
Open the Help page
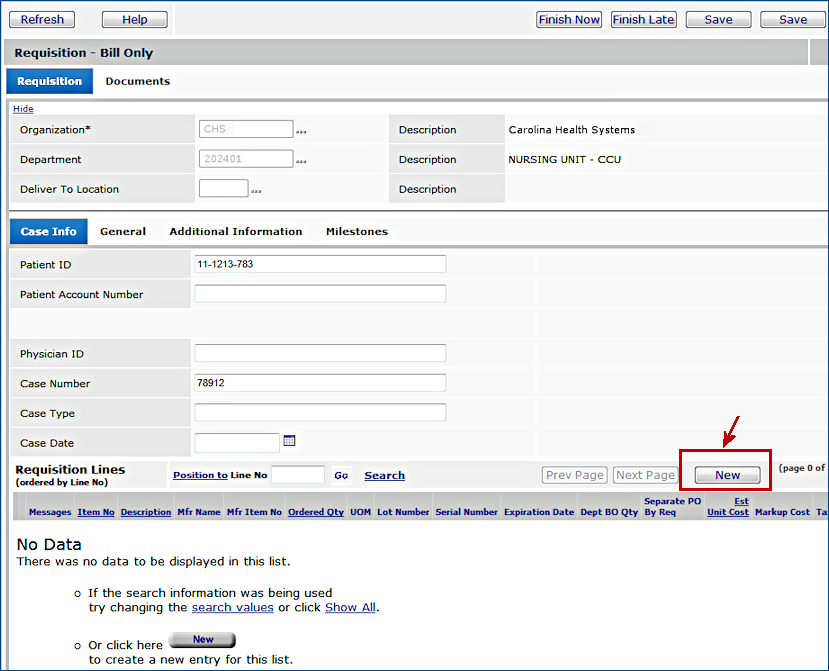135,19
